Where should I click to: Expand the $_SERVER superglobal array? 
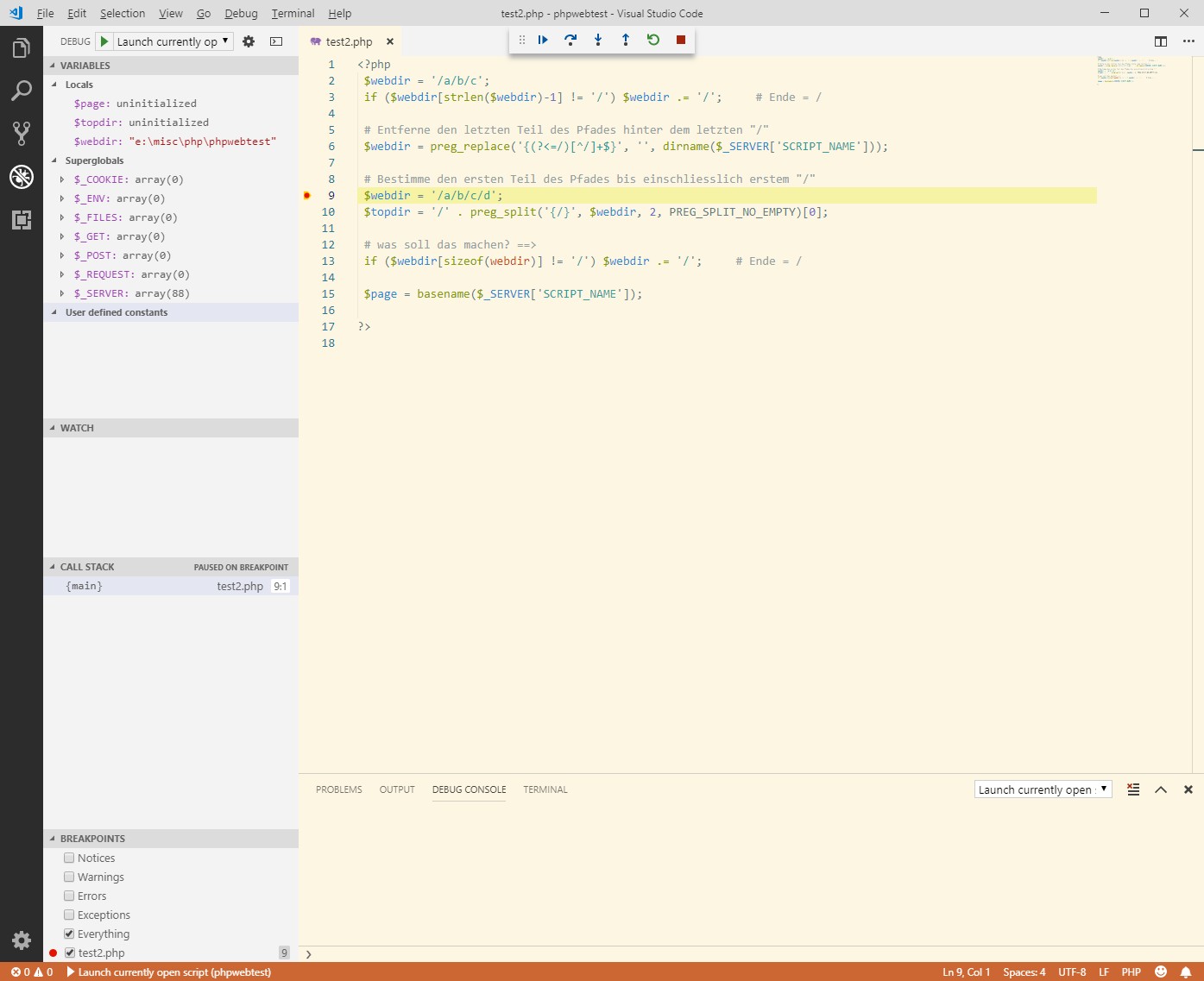[x=62, y=293]
